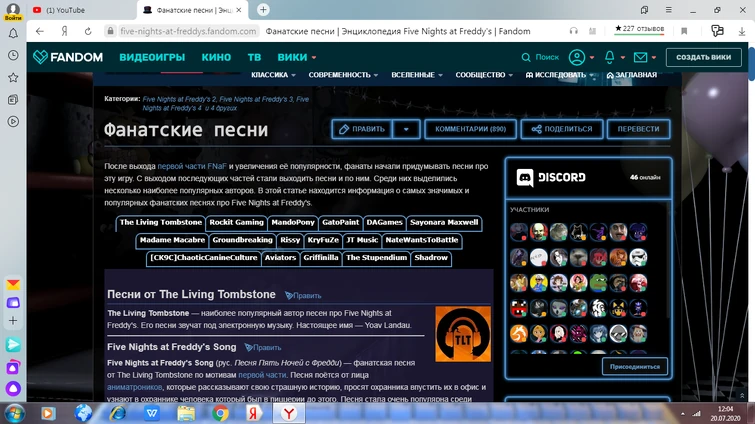The width and height of the screenshot is (755, 424).
Task: Expand the ВИКИ dropdown menu
Action: point(297,57)
